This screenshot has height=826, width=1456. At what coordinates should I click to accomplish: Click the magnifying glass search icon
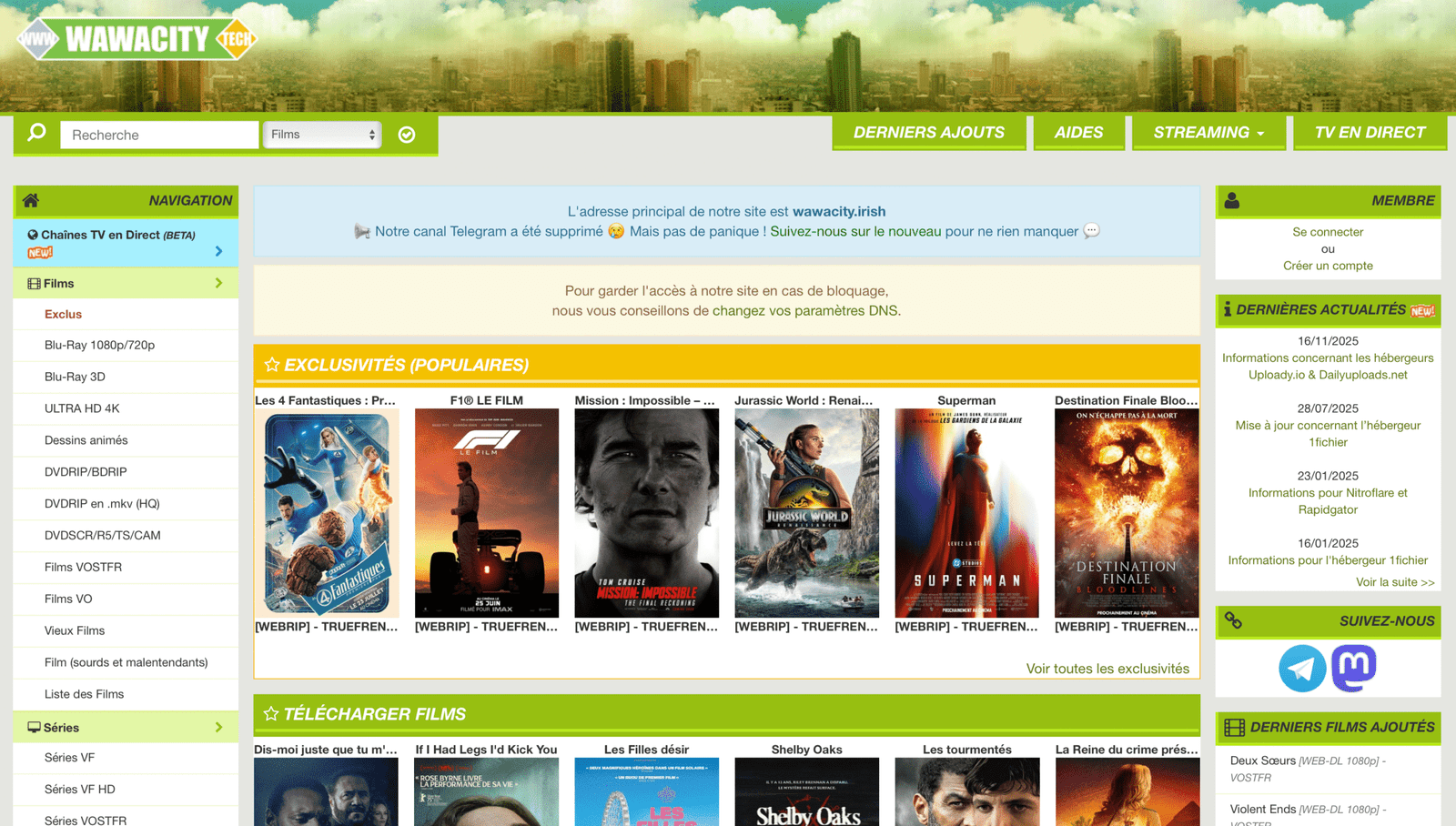click(36, 134)
